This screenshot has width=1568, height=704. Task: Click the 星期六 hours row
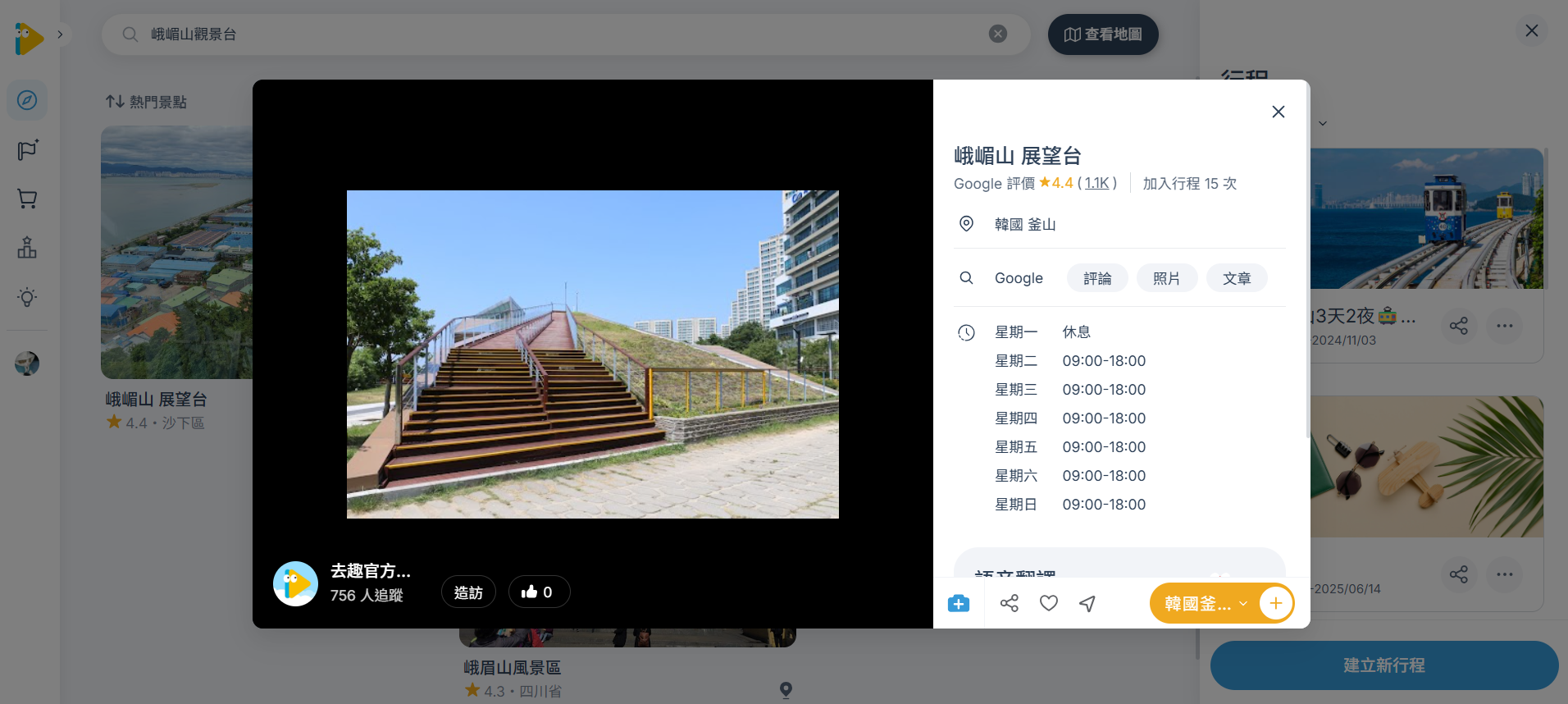pos(1070,476)
